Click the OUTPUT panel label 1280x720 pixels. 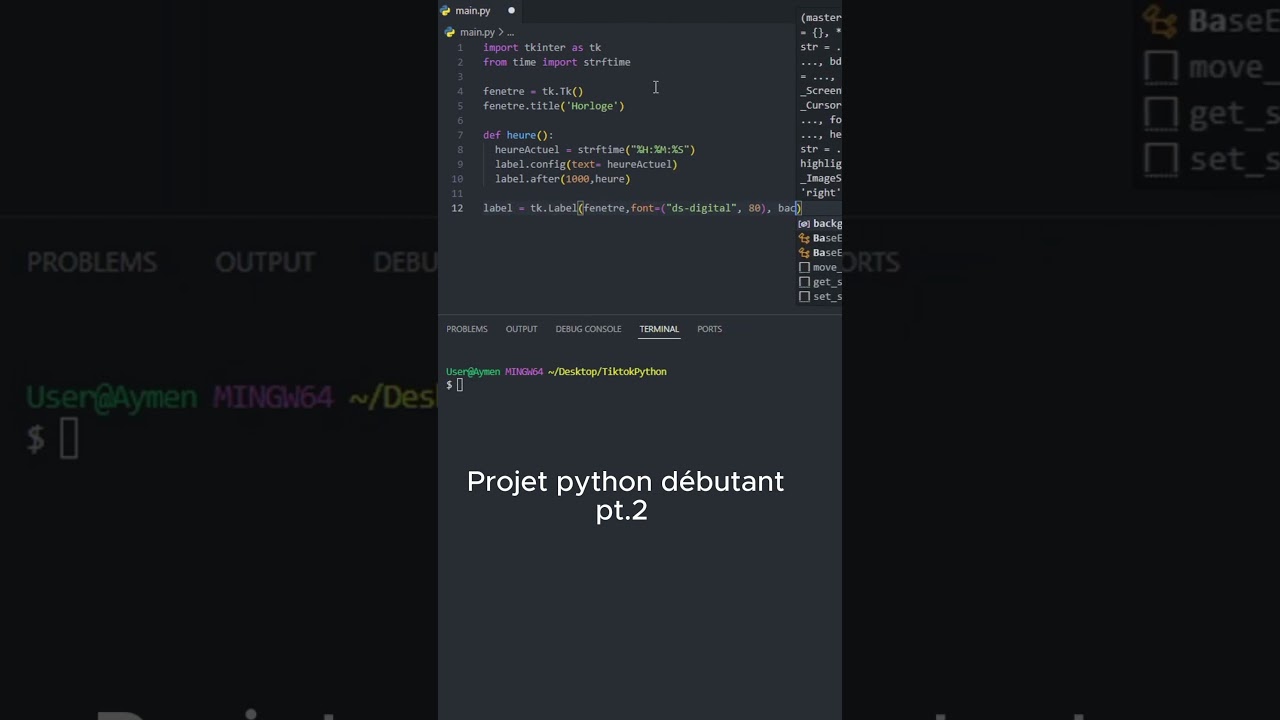(521, 329)
